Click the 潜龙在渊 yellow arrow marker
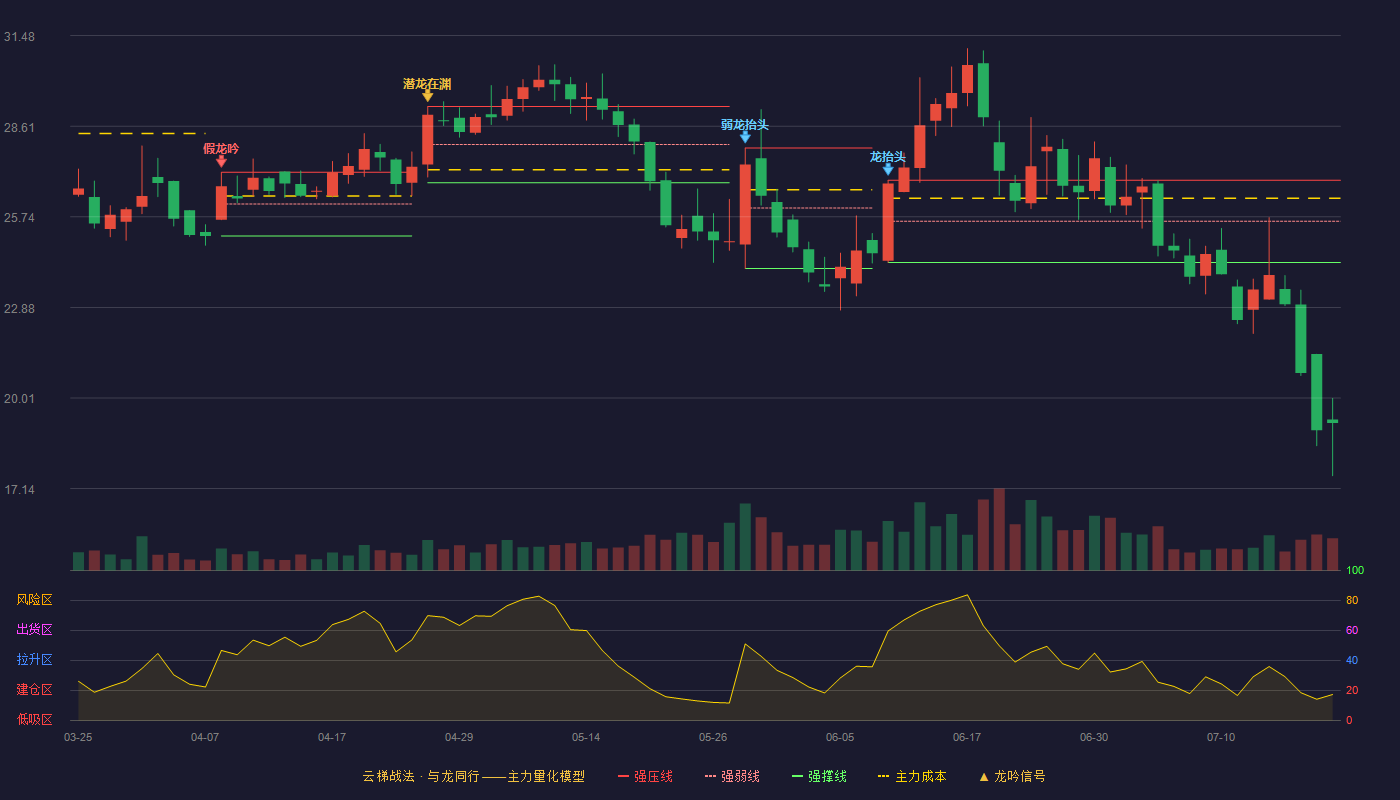Screen dimensions: 1400x800 (x=427, y=96)
